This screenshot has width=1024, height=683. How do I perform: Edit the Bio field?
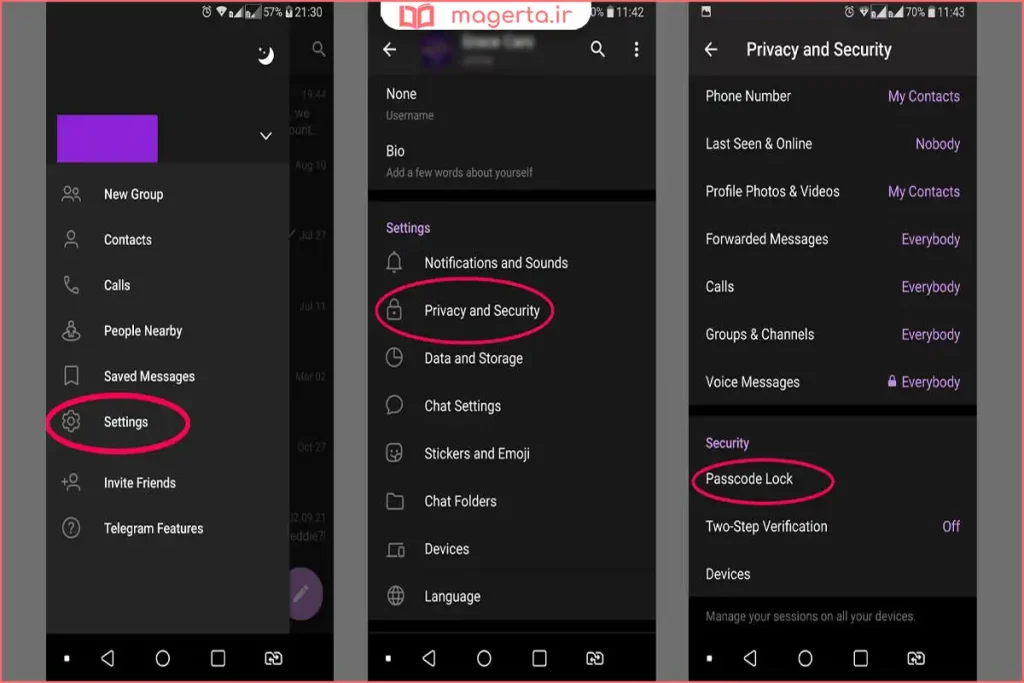tap(458, 160)
